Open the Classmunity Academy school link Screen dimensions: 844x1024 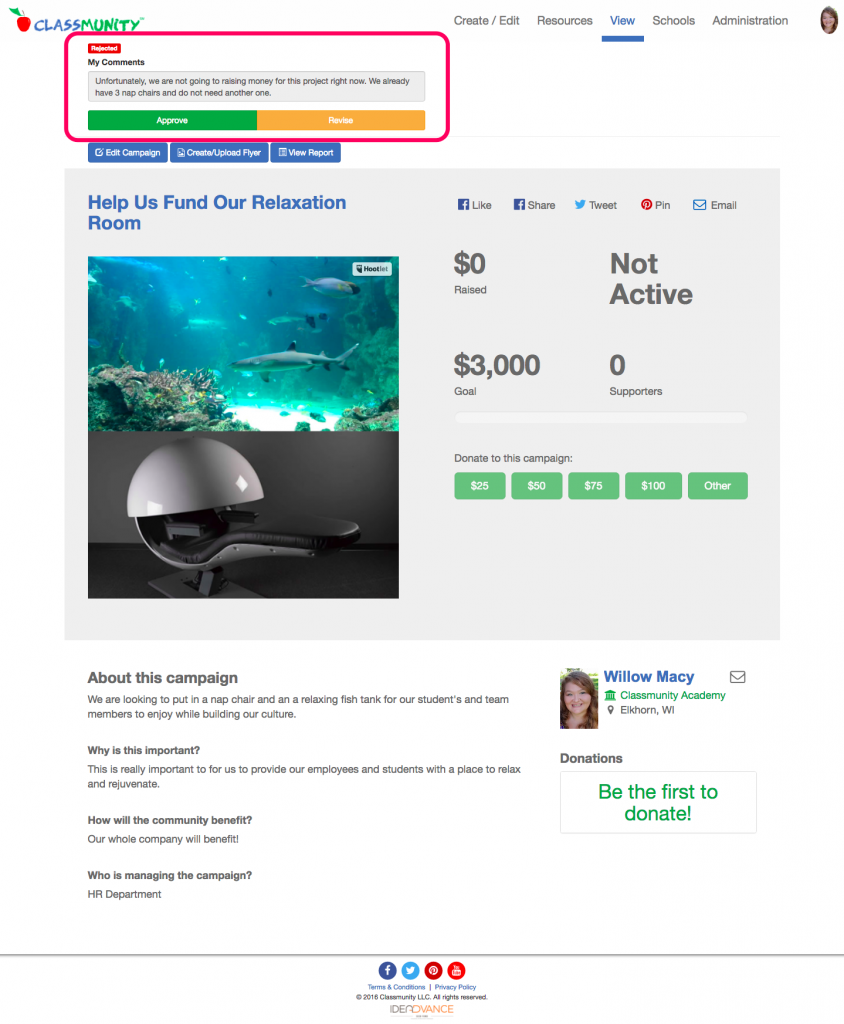(673, 696)
